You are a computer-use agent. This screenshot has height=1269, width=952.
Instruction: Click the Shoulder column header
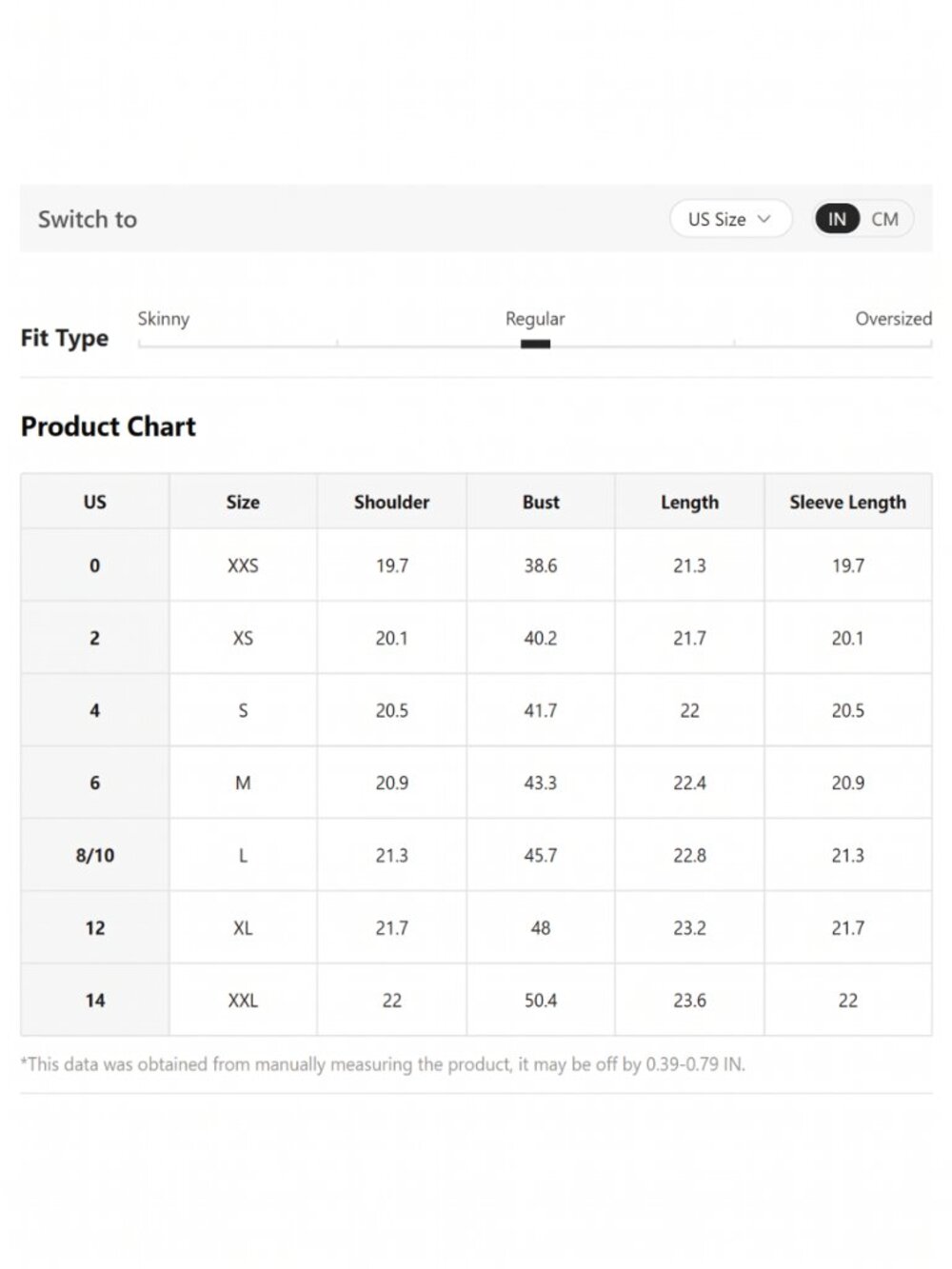click(x=391, y=502)
